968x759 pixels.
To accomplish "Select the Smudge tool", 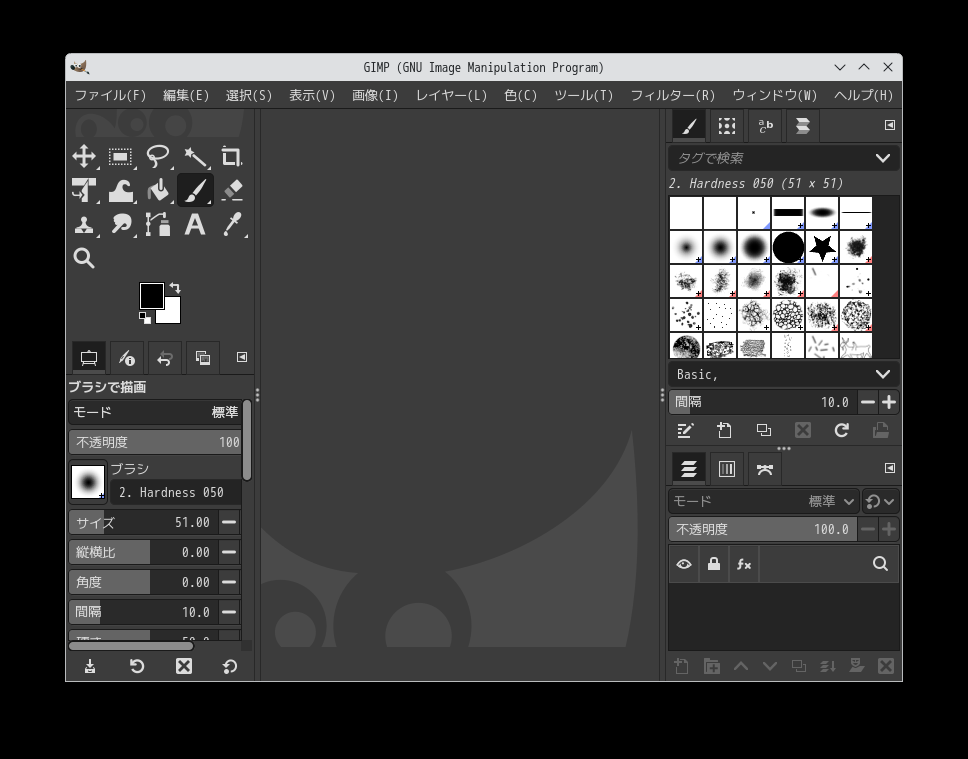I will pyautogui.click(x=121, y=224).
